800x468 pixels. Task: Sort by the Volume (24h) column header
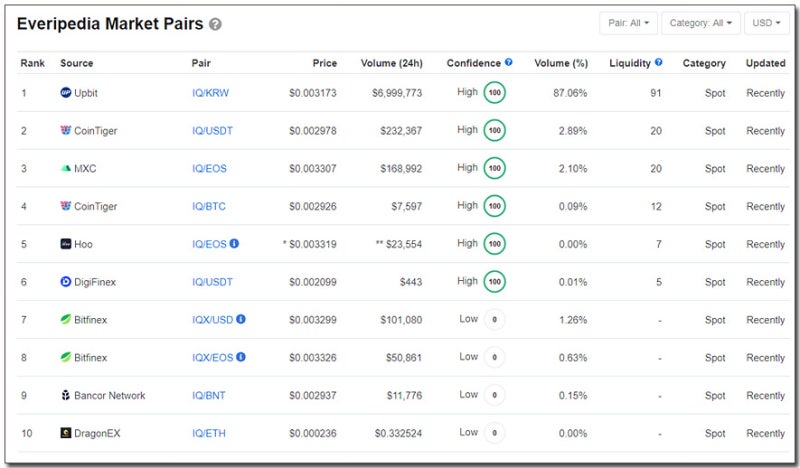pyautogui.click(x=391, y=63)
